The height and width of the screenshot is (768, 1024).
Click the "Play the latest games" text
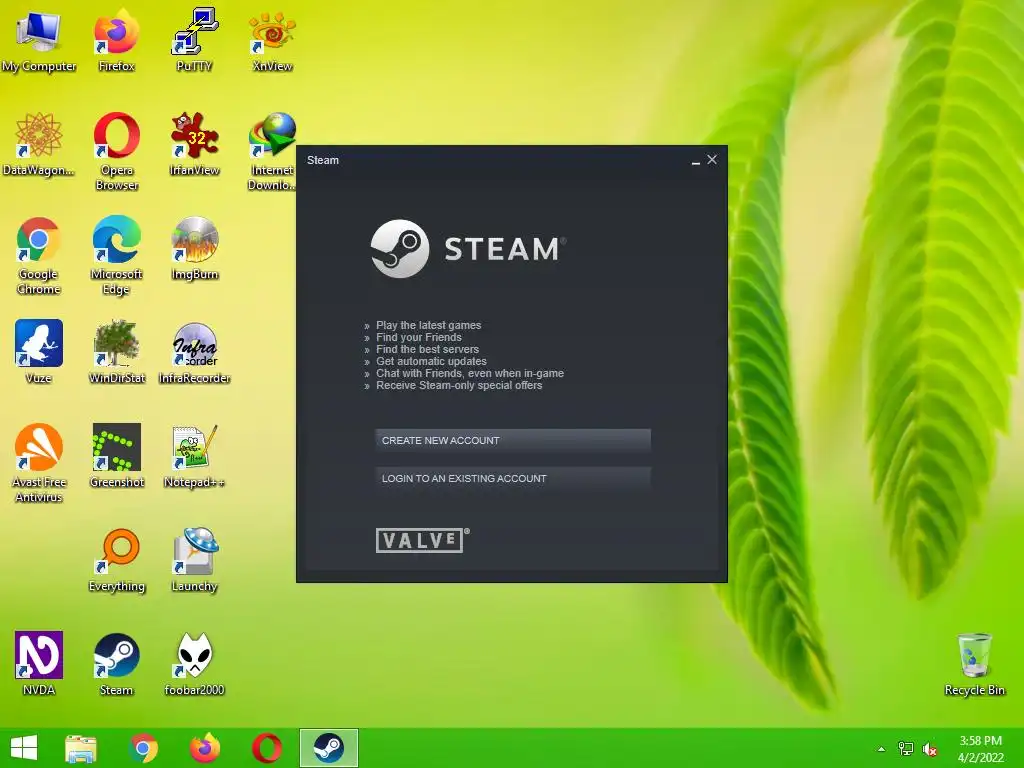tap(428, 325)
